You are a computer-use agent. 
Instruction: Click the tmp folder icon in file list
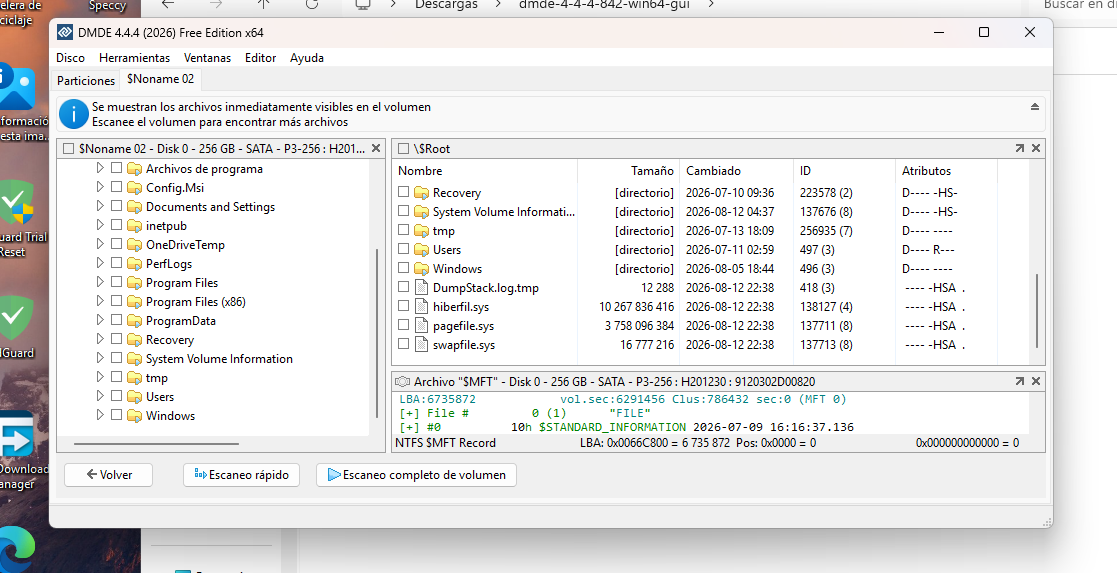(x=421, y=231)
